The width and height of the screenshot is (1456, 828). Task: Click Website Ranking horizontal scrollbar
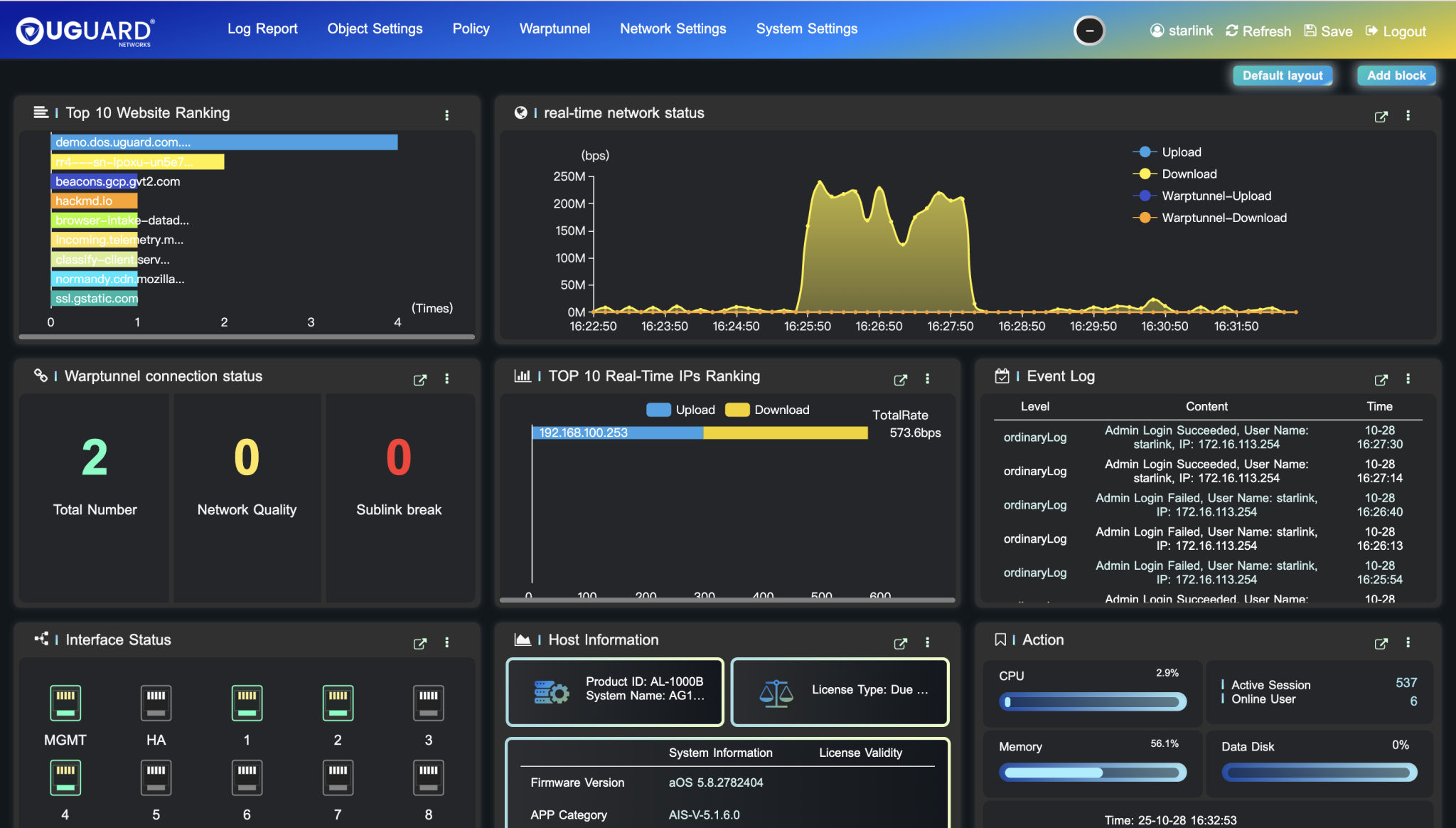[247, 337]
